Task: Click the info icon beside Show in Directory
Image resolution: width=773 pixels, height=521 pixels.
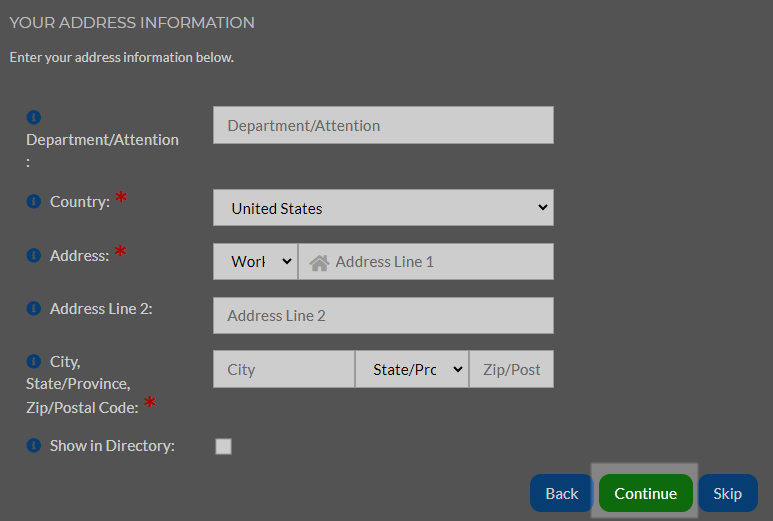Action: coord(34,446)
